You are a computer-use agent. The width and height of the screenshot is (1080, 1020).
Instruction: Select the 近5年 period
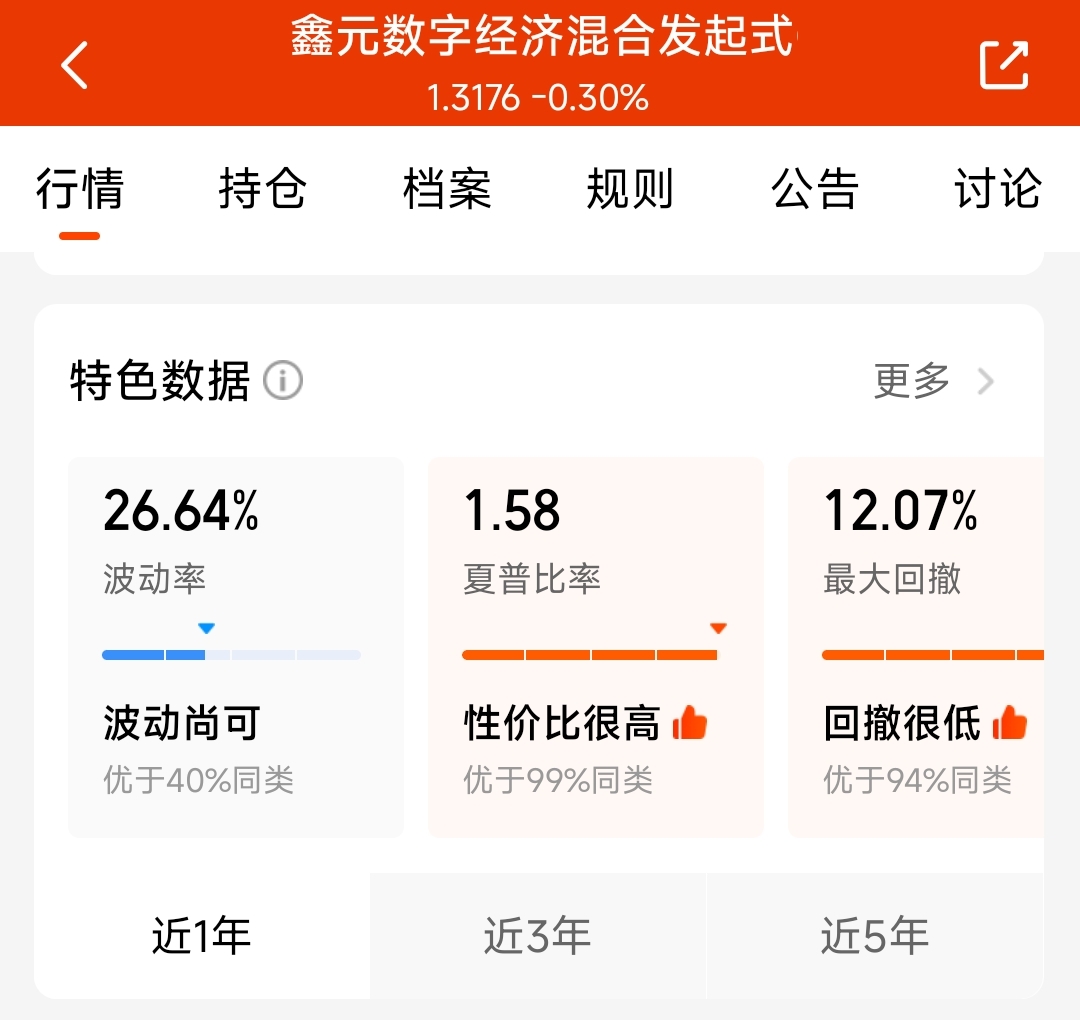pyautogui.click(x=875, y=935)
